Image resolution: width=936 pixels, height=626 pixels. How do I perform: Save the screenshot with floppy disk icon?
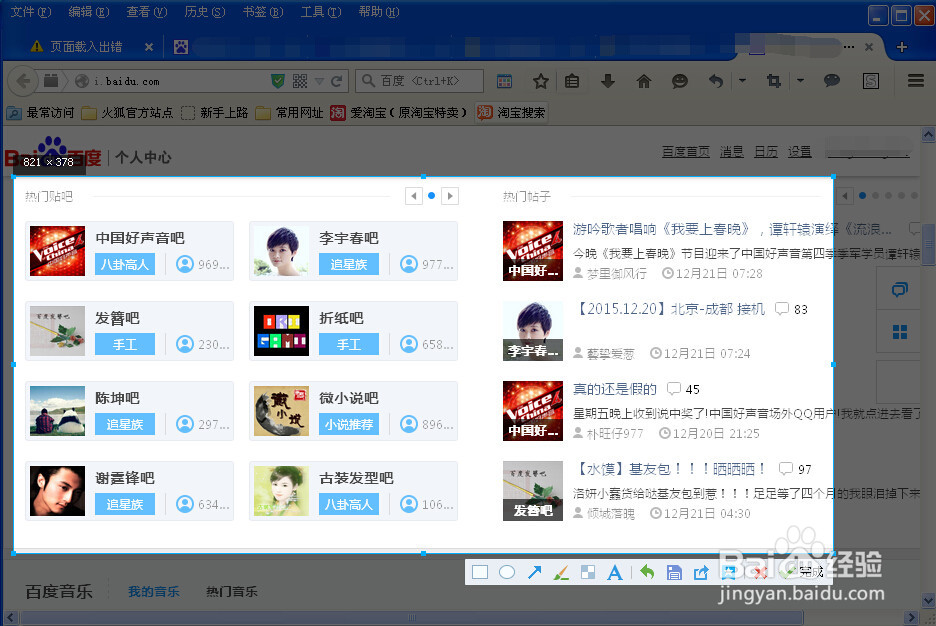pyautogui.click(x=674, y=573)
